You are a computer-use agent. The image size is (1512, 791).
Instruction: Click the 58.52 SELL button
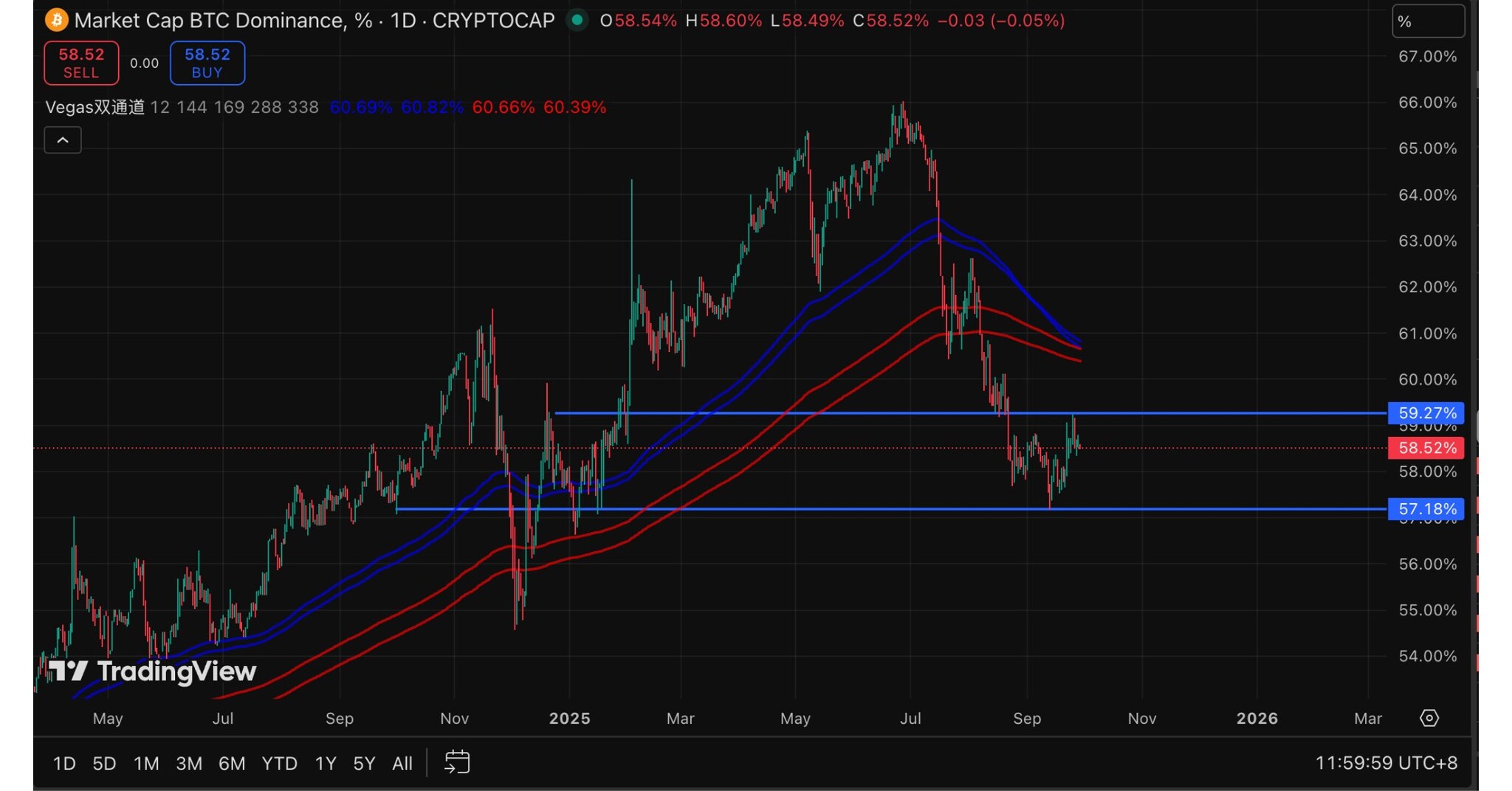point(81,63)
